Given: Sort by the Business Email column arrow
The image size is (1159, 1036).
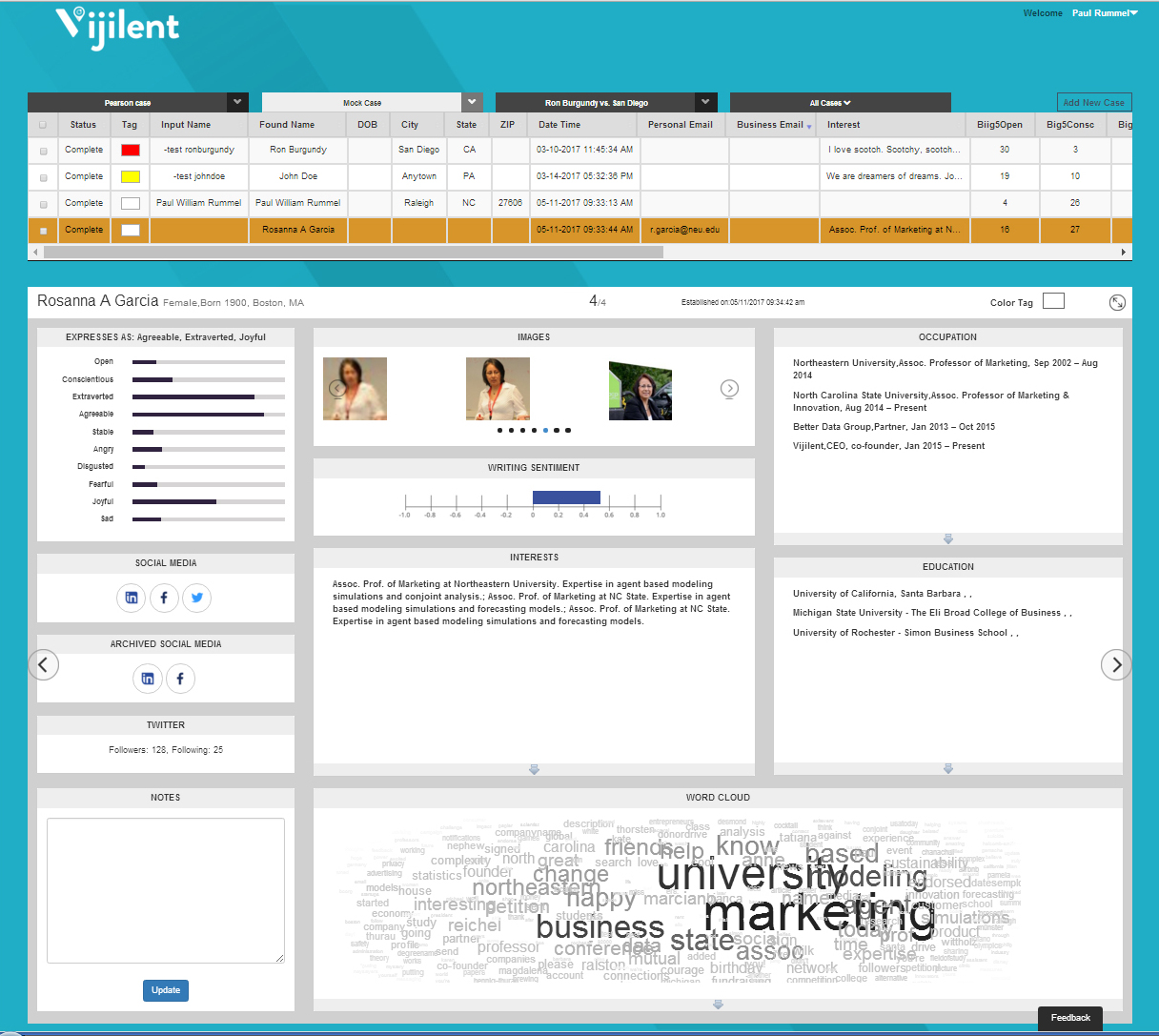Looking at the screenshot, I should coord(809,127).
